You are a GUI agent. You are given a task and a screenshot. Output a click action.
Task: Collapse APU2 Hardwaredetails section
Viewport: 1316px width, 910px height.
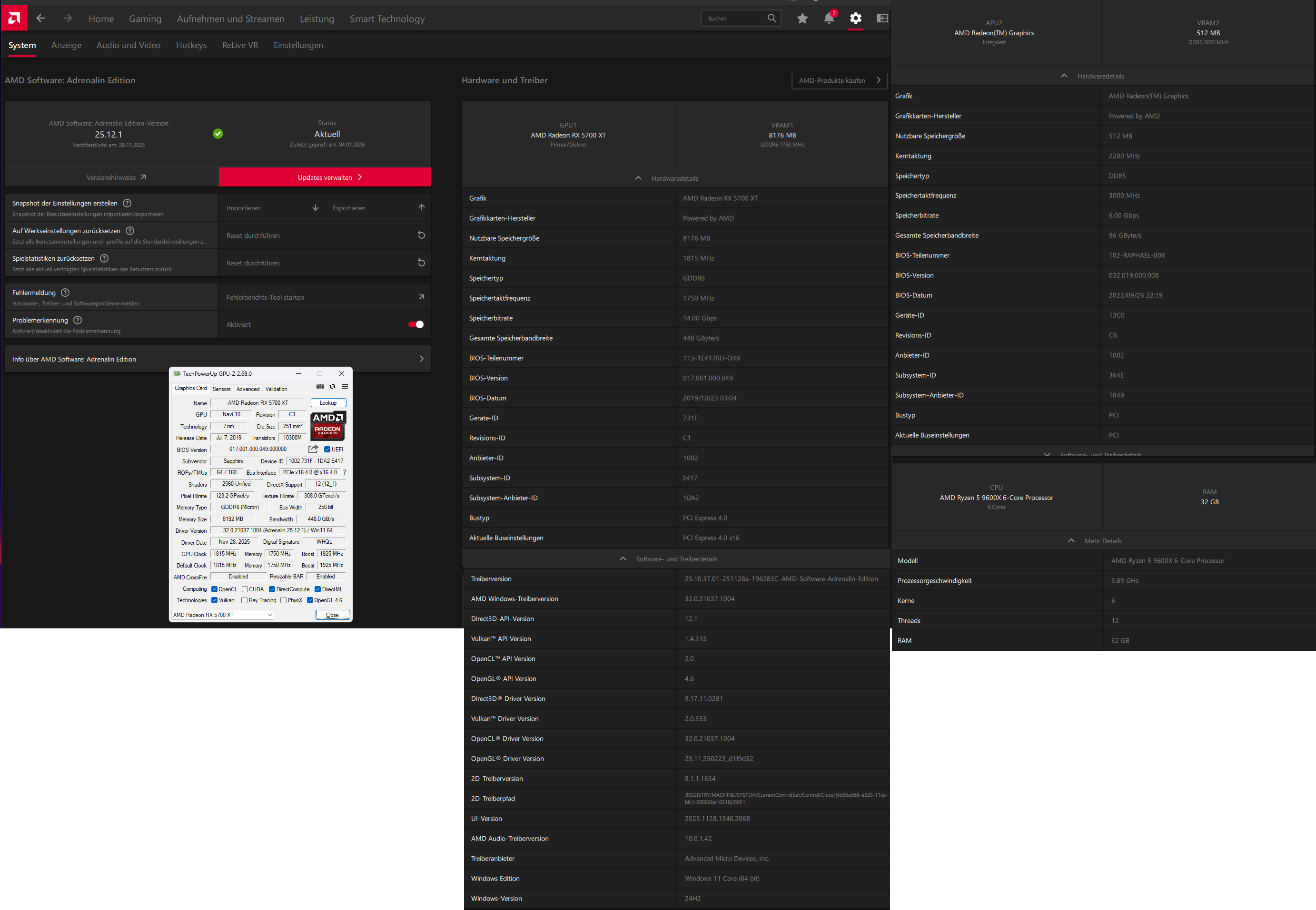pos(1102,76)
